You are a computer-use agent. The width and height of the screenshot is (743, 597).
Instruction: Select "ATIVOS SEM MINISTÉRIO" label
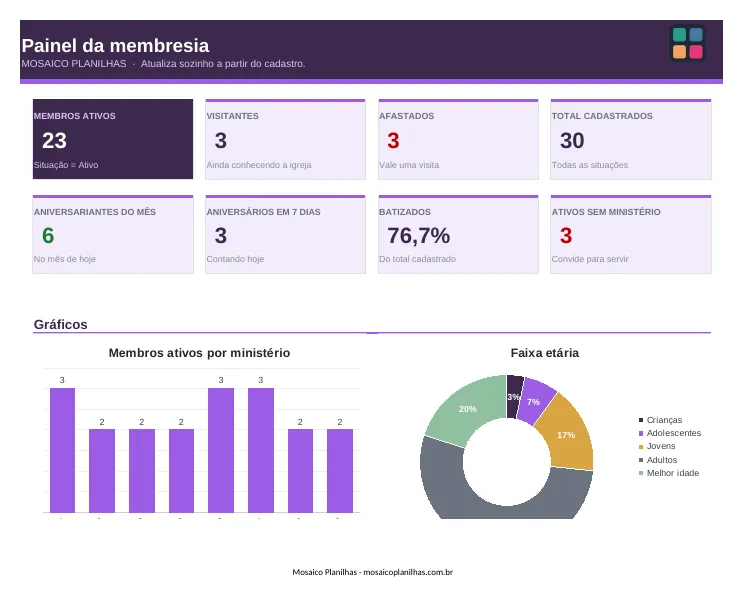[606, 212]
